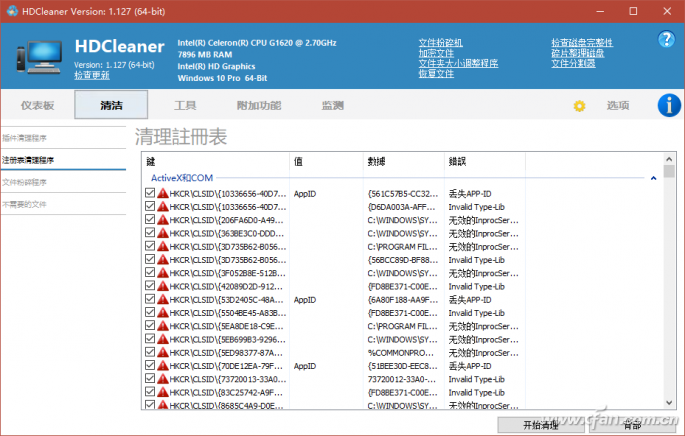This screenshot has width=685, height=436.
Task: Click the list scroll down arrow
Action: 669,403
